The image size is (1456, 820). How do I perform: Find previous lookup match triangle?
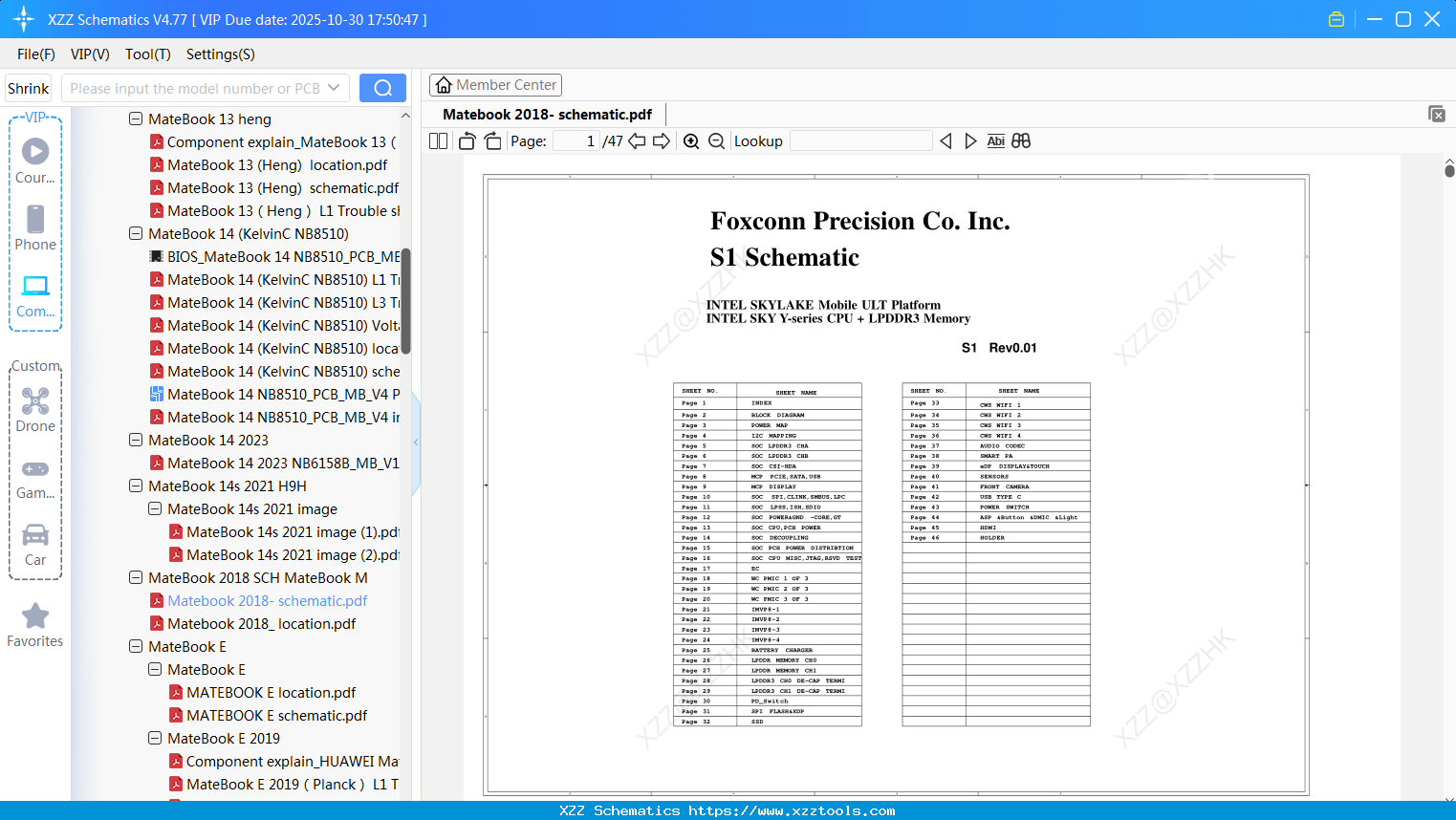[x=945, y=141]
